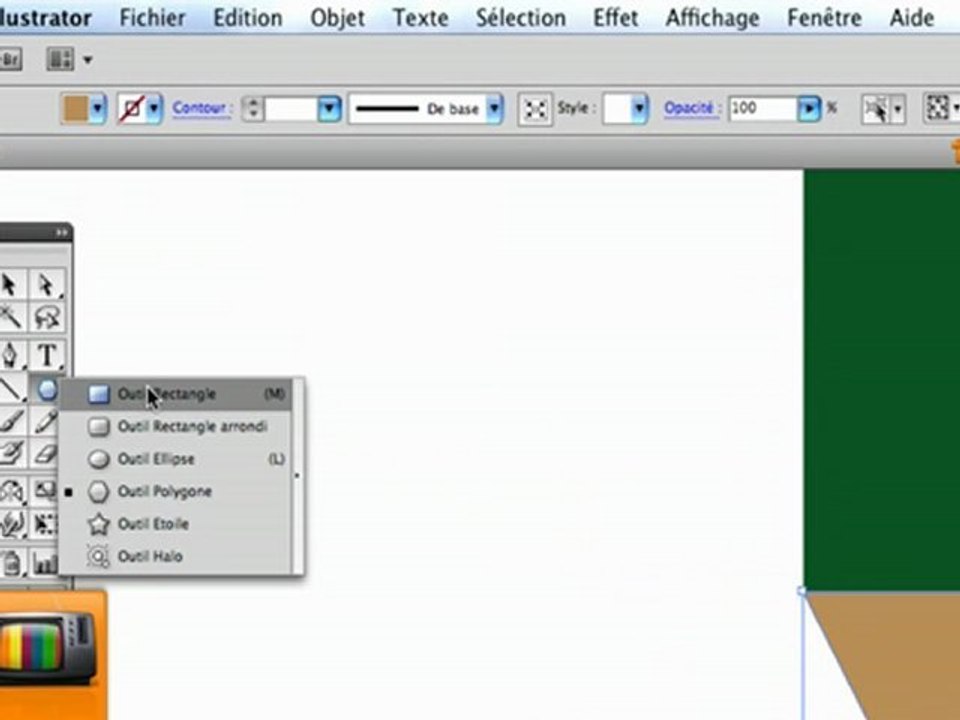Image resolution: width=960 pixels, height=720 pixels.
Task: Collapse the tools panel with double arrows
Action: point(61,233)
